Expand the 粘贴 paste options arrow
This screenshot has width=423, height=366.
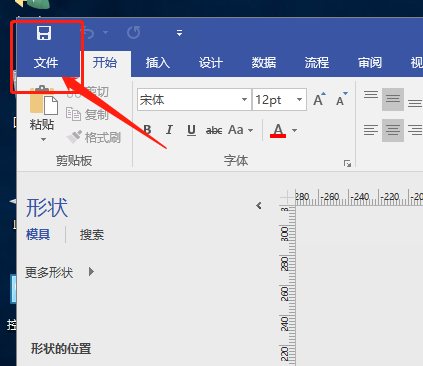[x=43, y=139]
